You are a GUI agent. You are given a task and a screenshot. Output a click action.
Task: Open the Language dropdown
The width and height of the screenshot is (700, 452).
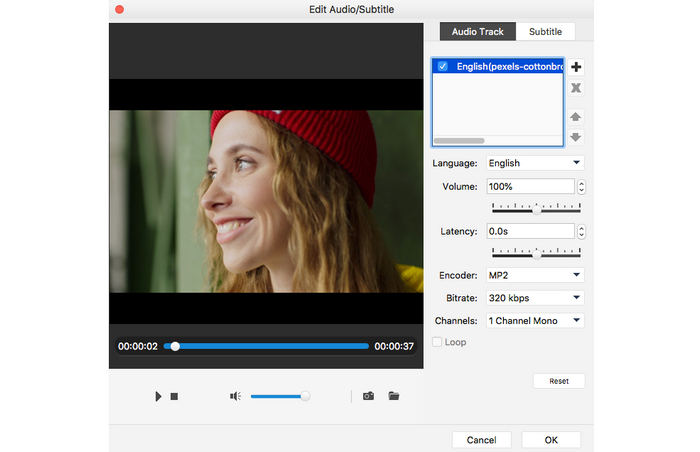click(x=535, y=163)
